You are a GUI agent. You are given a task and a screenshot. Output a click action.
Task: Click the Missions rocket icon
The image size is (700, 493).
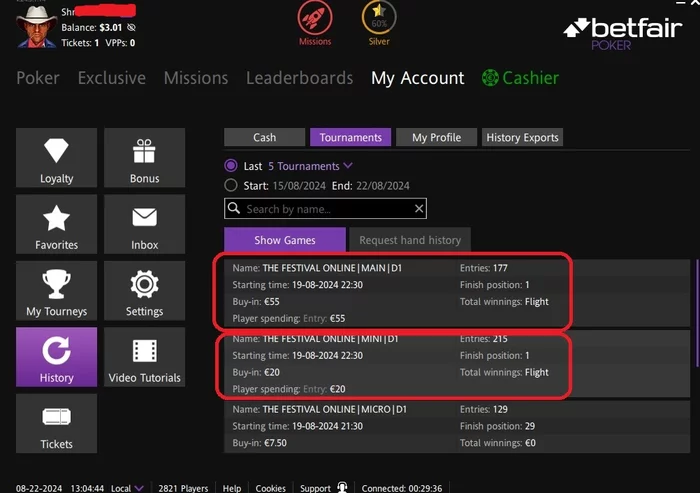(x=315, y=18)
